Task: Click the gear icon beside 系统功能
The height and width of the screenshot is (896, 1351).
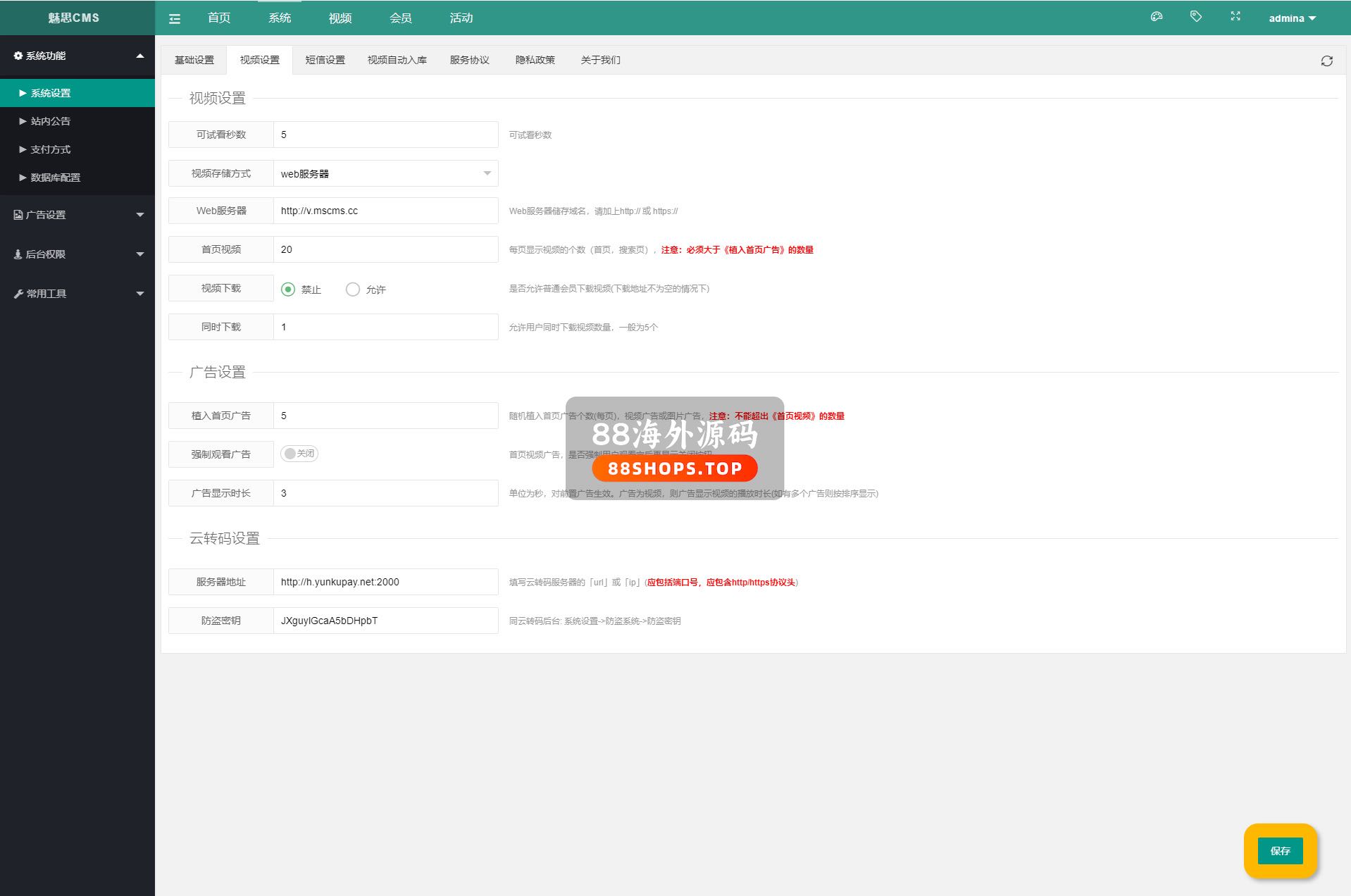Action: tap(18, 56)
